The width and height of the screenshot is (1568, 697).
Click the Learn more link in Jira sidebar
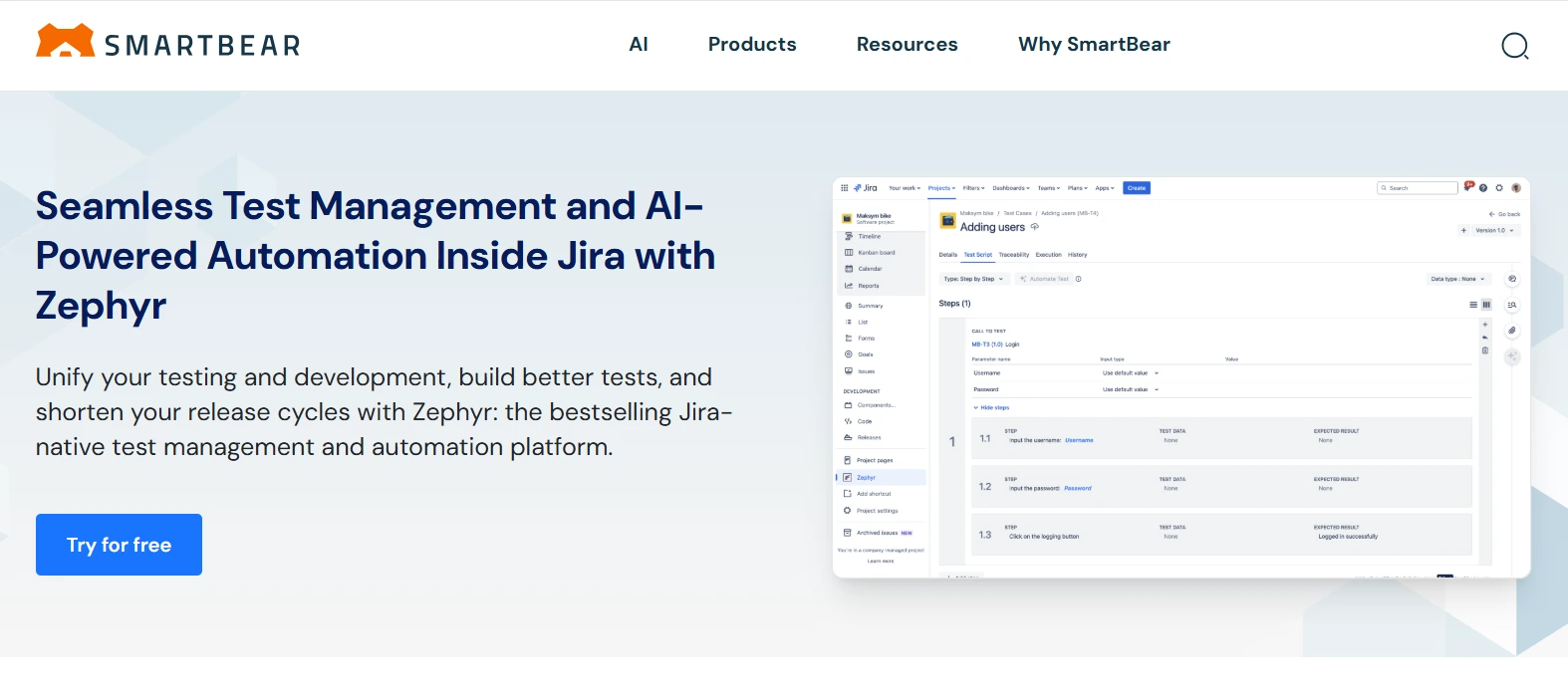tap(881, 562)
